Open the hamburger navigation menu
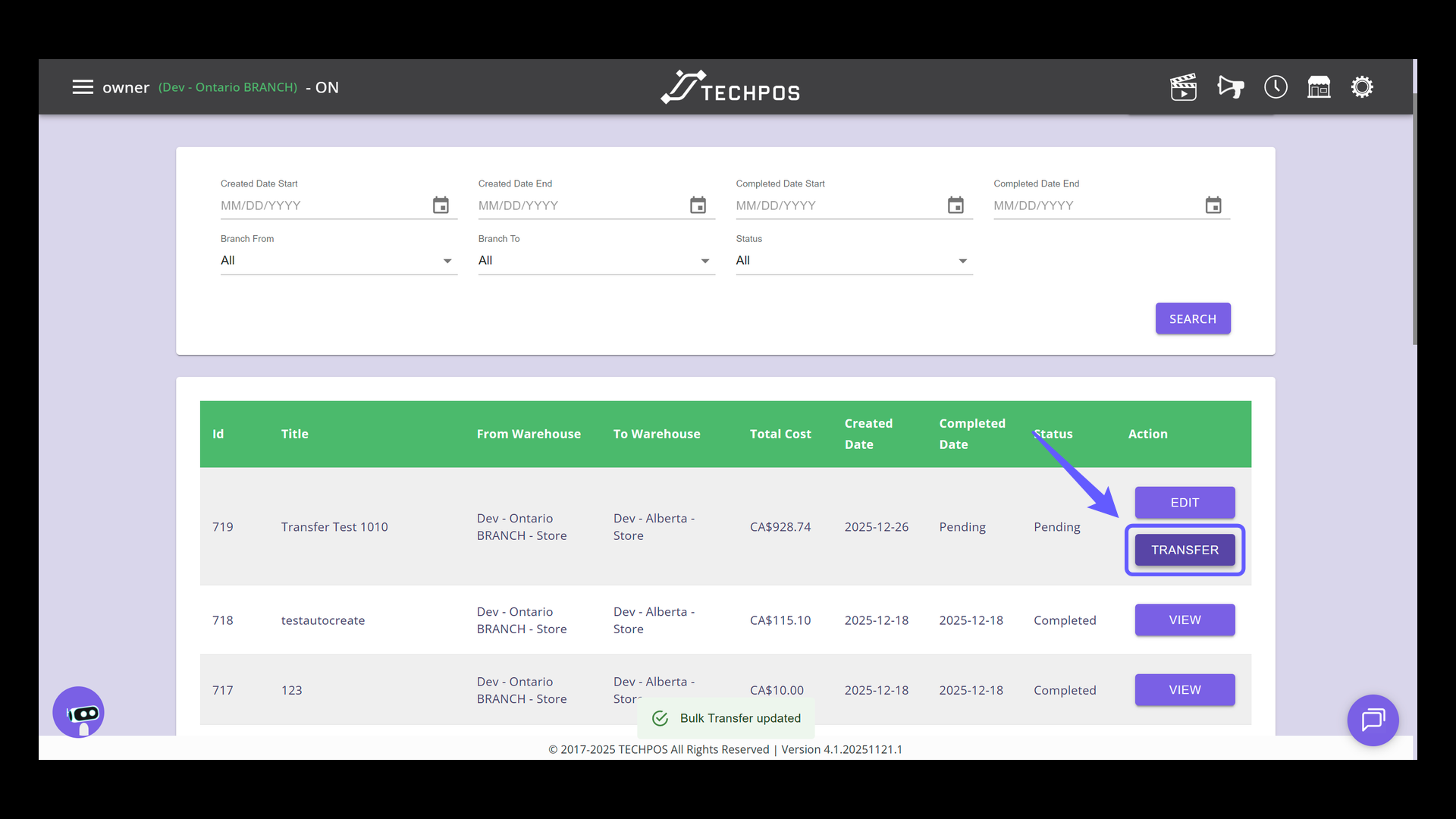This screenshot has height=819, width=1456. pyautogui.click(x=83, y=87)
